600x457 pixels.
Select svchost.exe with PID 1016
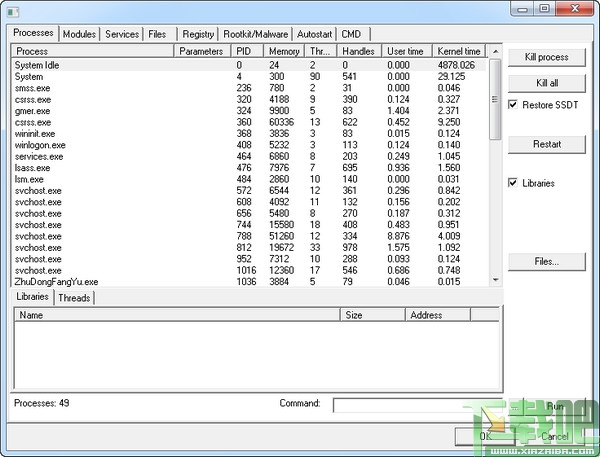pyautogui.click(x=250, y=270)
